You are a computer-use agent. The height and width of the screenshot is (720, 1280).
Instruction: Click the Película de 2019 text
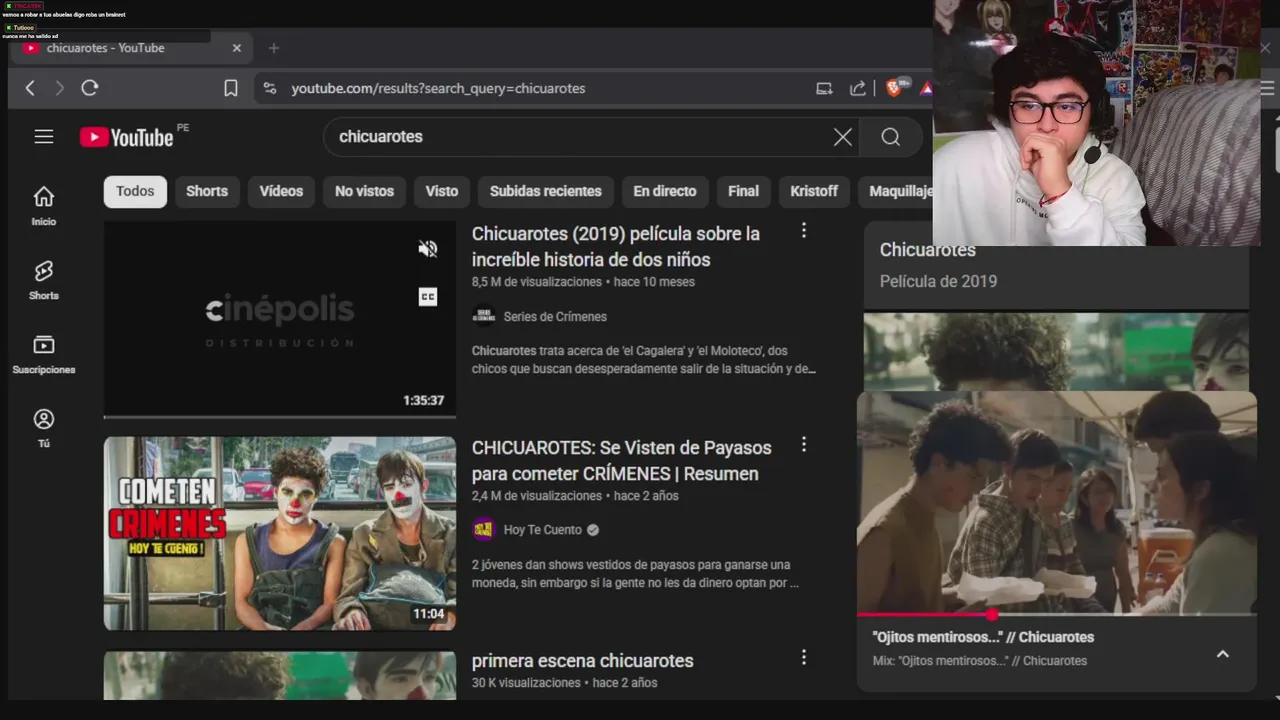pos(938,282)
